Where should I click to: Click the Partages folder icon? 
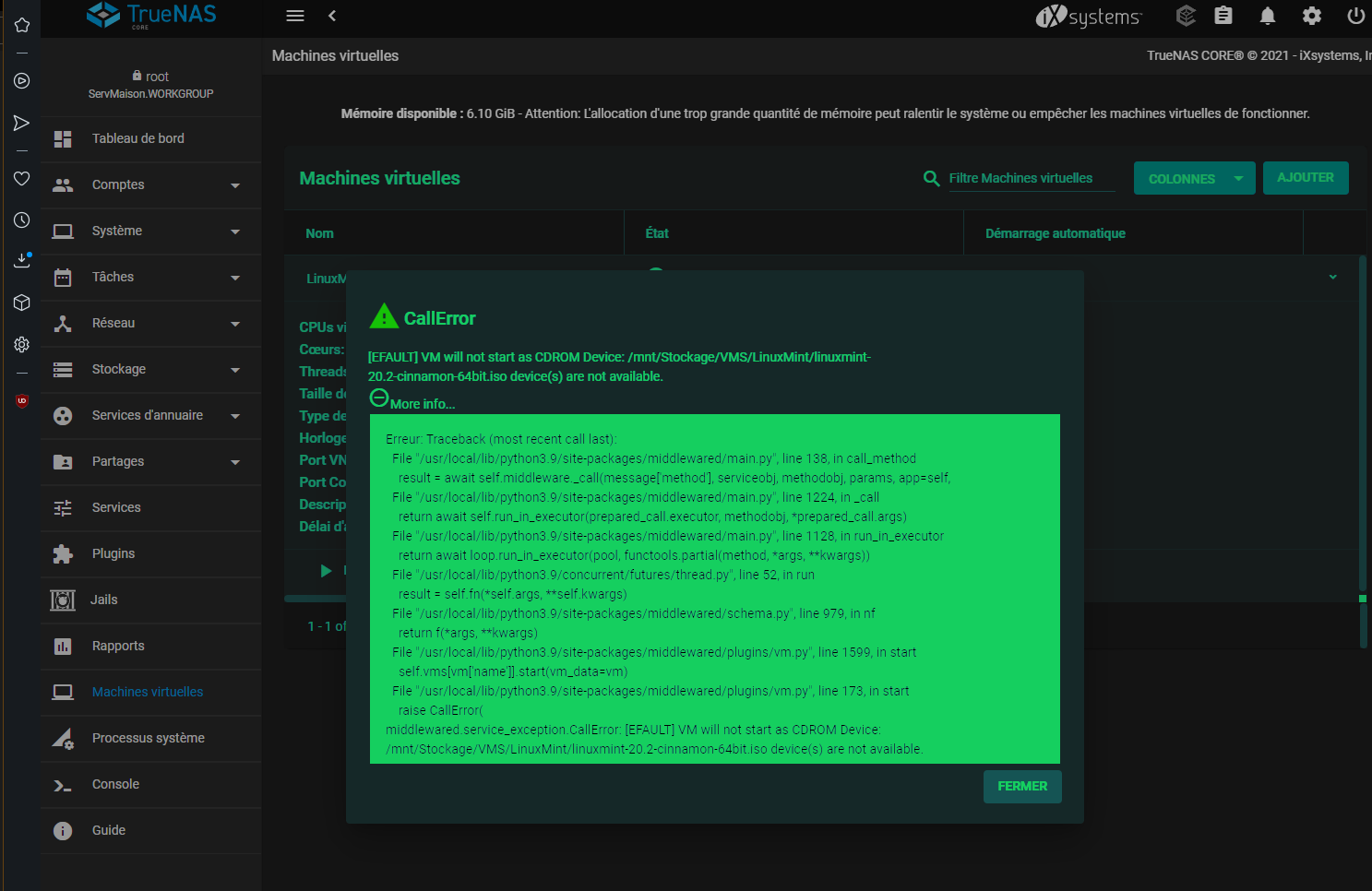coord(63,462)
